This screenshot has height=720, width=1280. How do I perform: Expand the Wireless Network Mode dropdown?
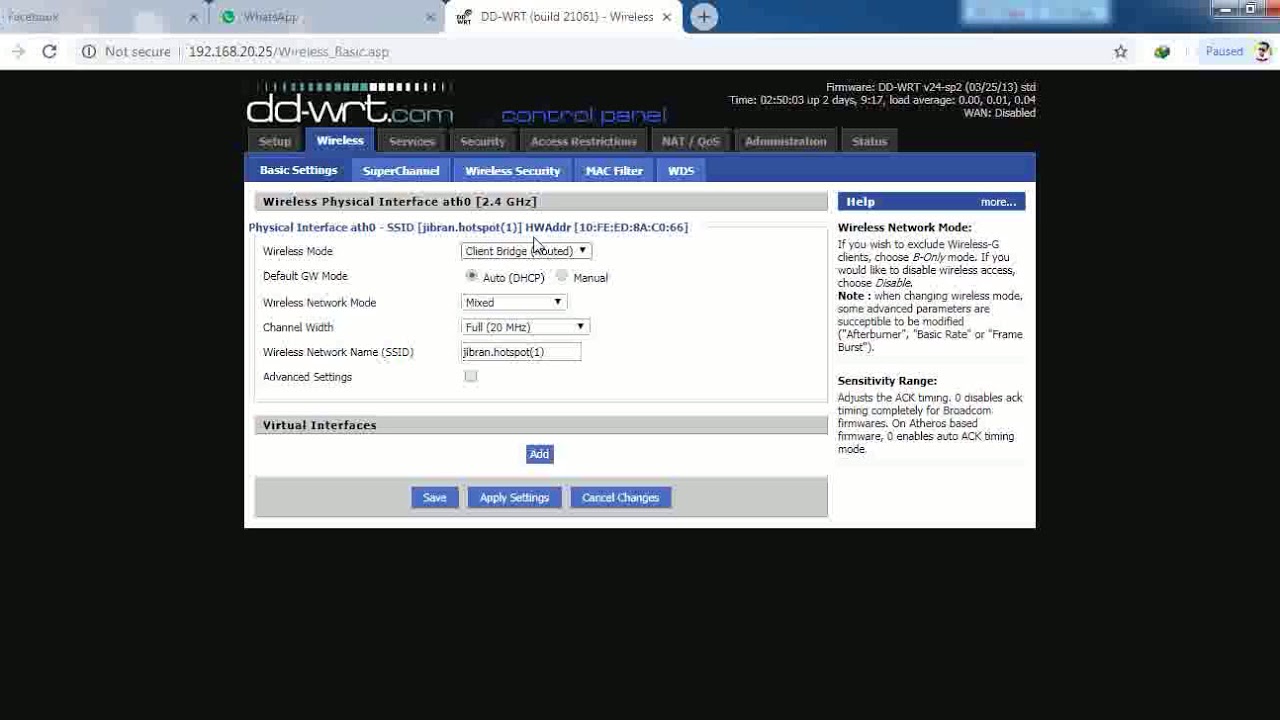pos(514,302)
